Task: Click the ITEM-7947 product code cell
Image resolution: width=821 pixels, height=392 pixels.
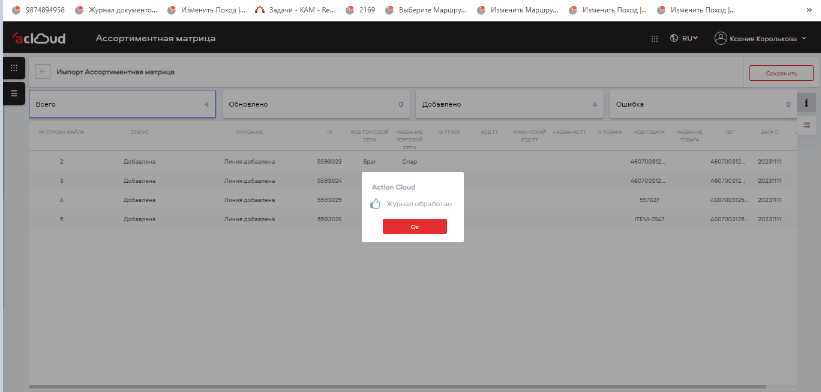Action: [649, 219]
